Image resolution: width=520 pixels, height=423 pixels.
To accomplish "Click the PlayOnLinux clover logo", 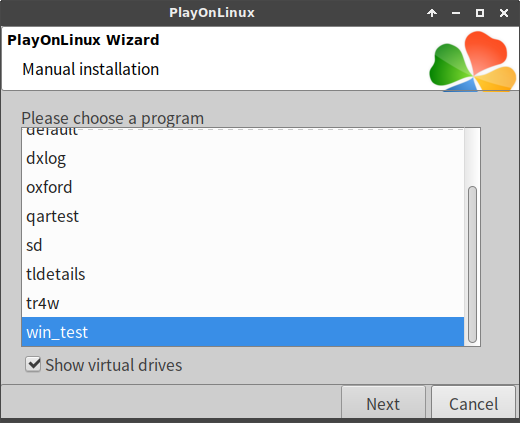I will [473, 61].
